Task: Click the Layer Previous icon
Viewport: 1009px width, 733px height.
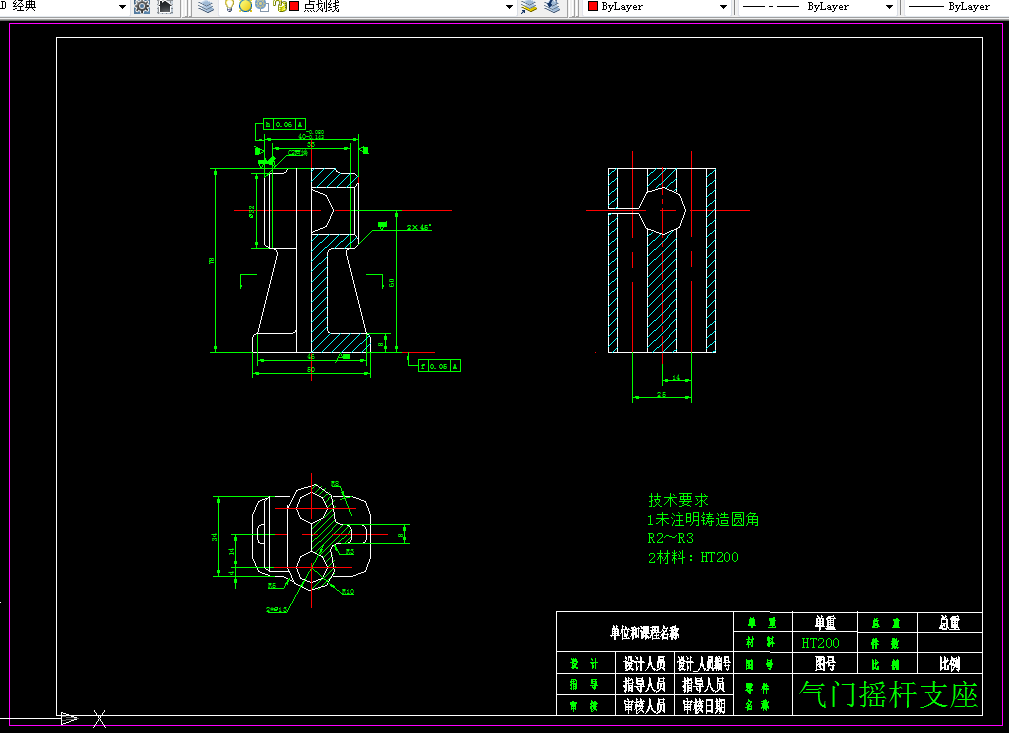Action: coord(552,7)
